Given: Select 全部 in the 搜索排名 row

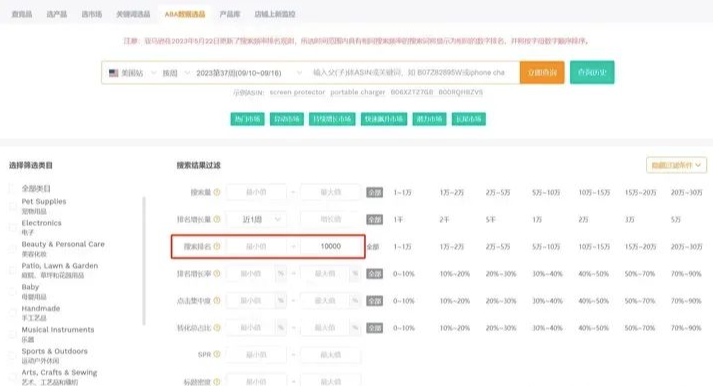Looking at the screenshot, I should point(373,246).
